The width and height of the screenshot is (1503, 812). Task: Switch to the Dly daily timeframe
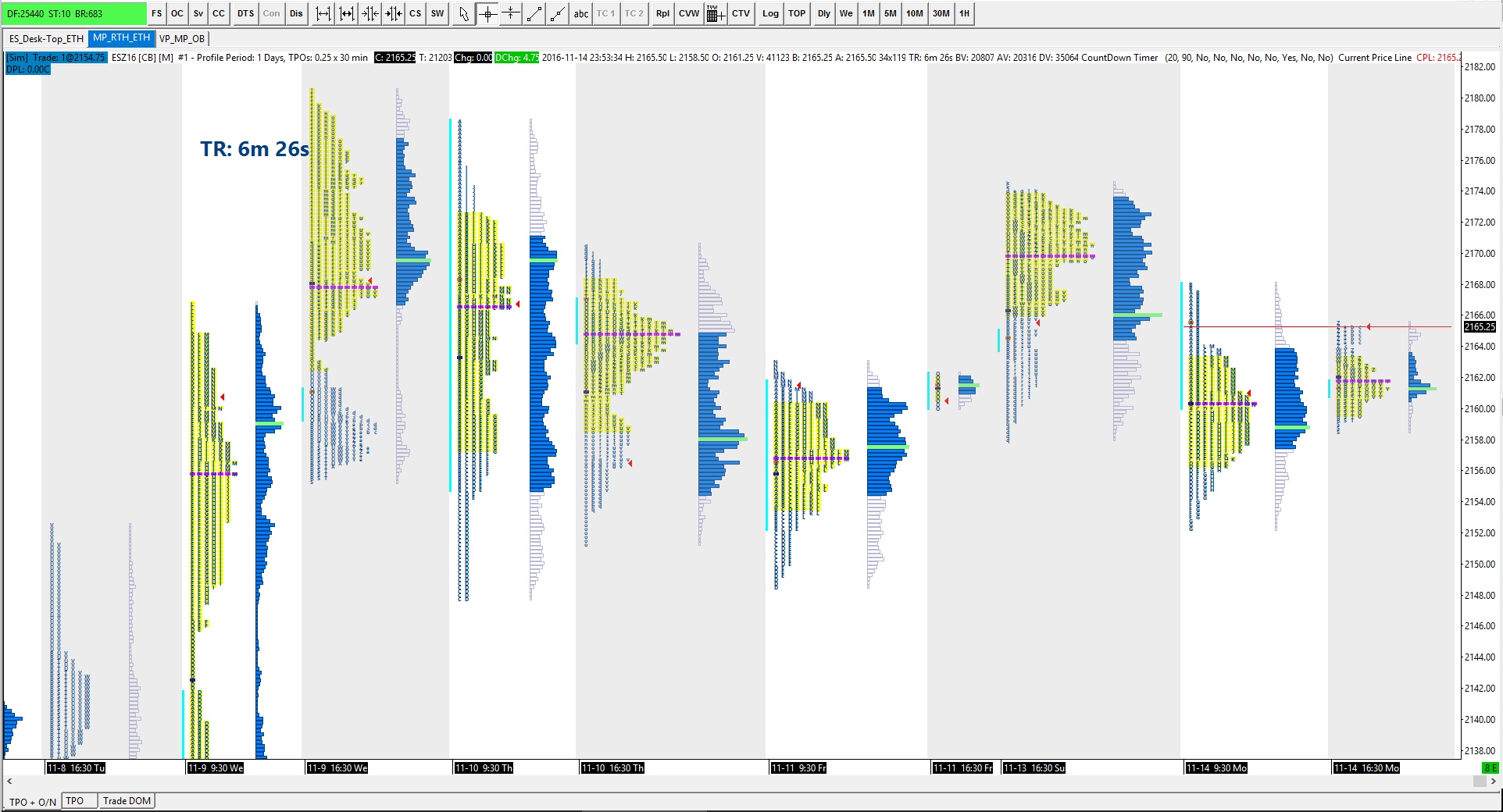pos(824,14)
